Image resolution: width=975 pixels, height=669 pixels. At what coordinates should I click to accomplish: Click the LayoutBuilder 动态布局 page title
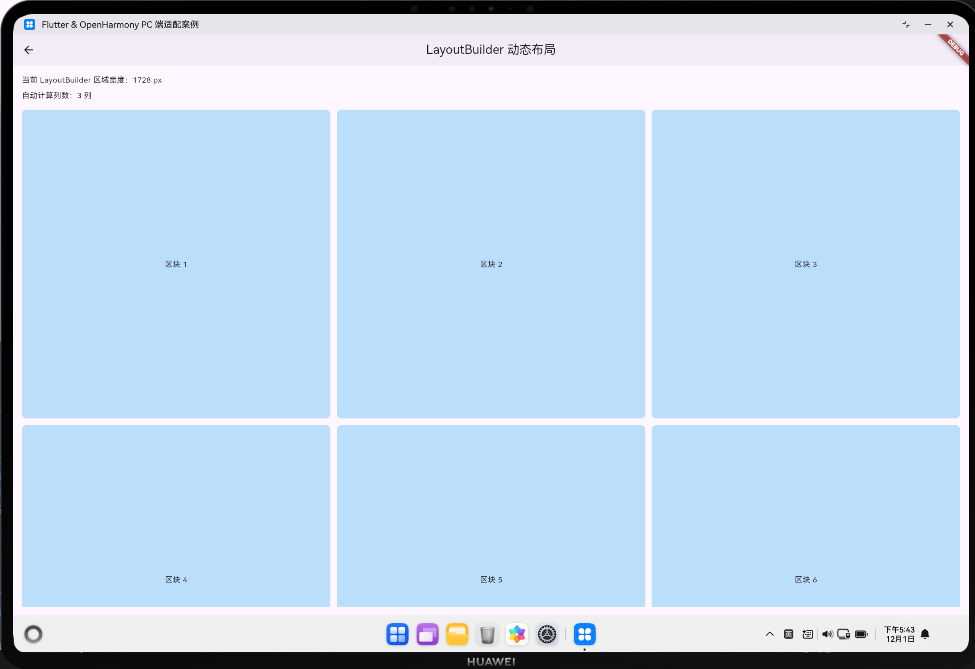tap(491, 50)
